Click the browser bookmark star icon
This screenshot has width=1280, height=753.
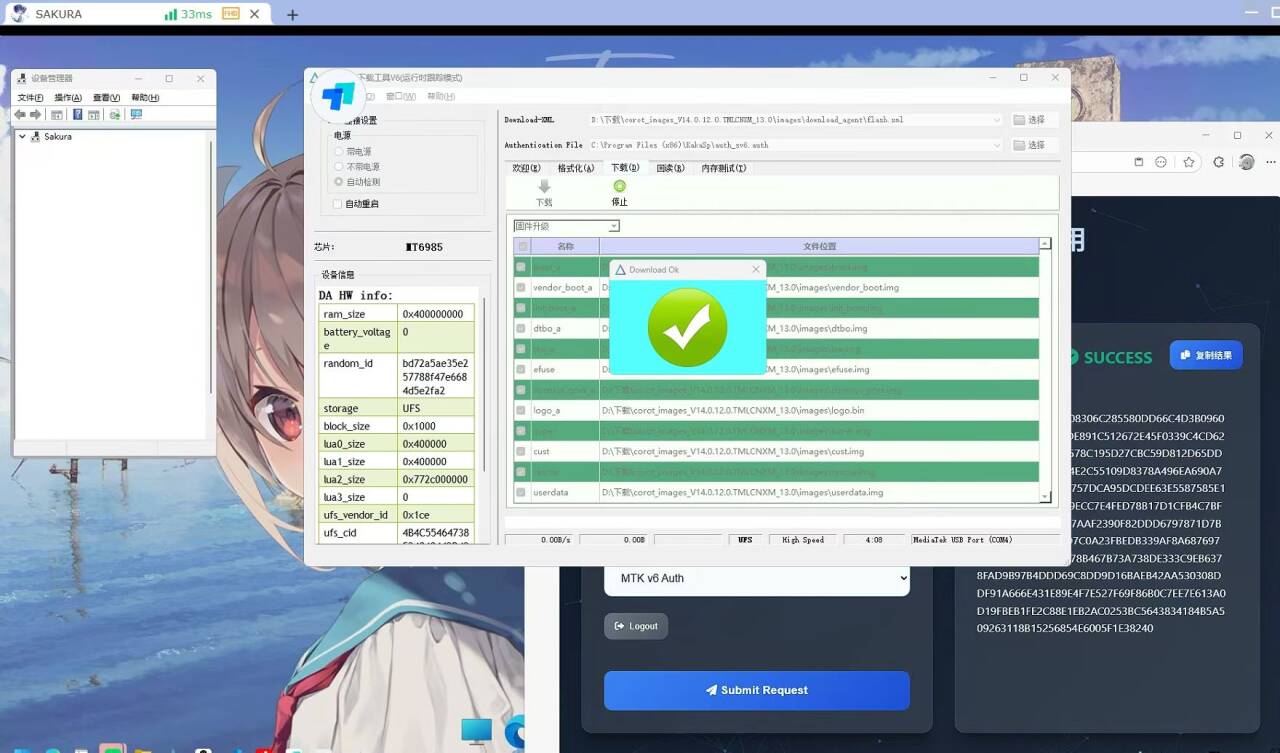(1189, 162)
